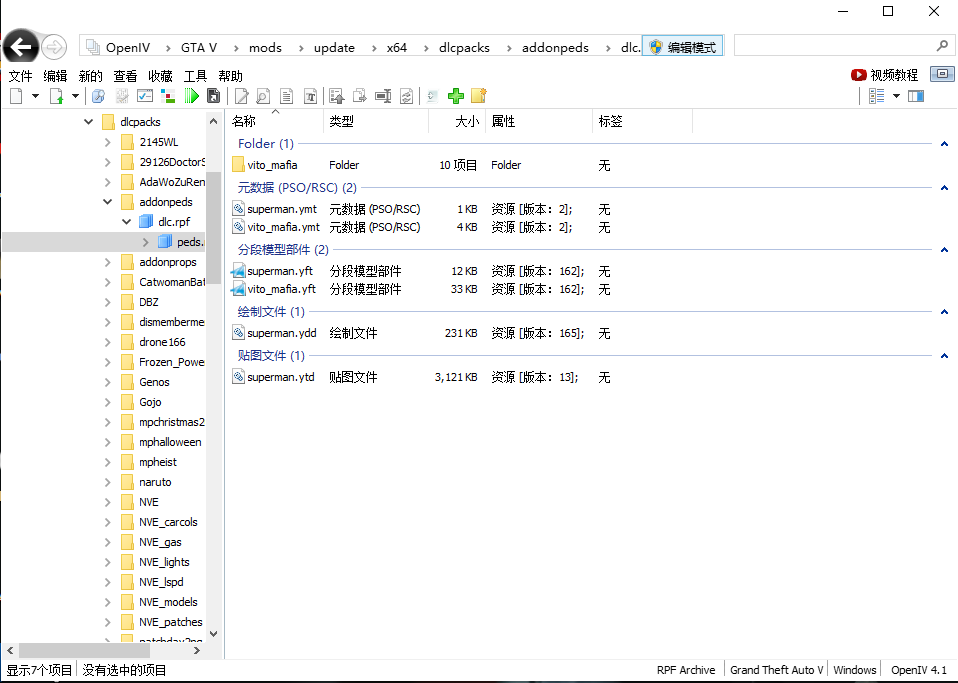Click the text editor T icon
The image size is (958, 683).
tap(310, 96)
